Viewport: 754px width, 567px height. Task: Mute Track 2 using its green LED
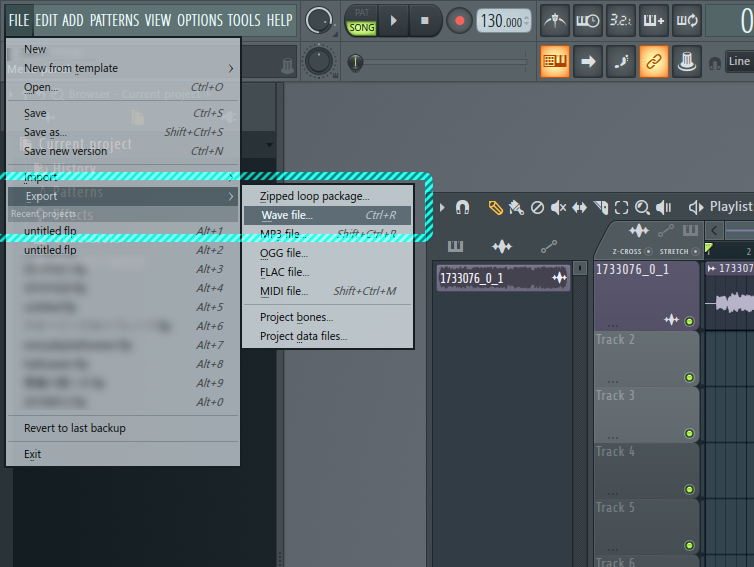click(x=689, y=378)
